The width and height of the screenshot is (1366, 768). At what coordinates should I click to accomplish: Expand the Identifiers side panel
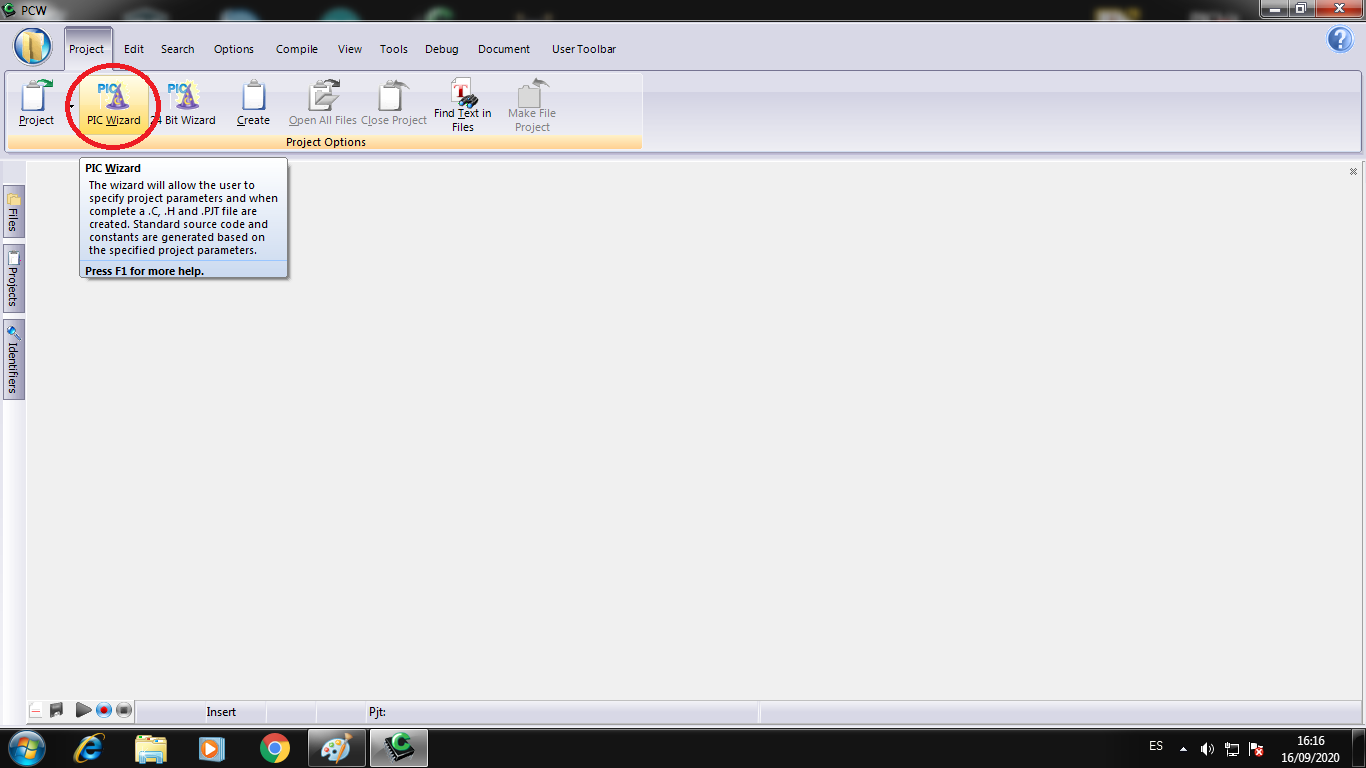point(14,359)
